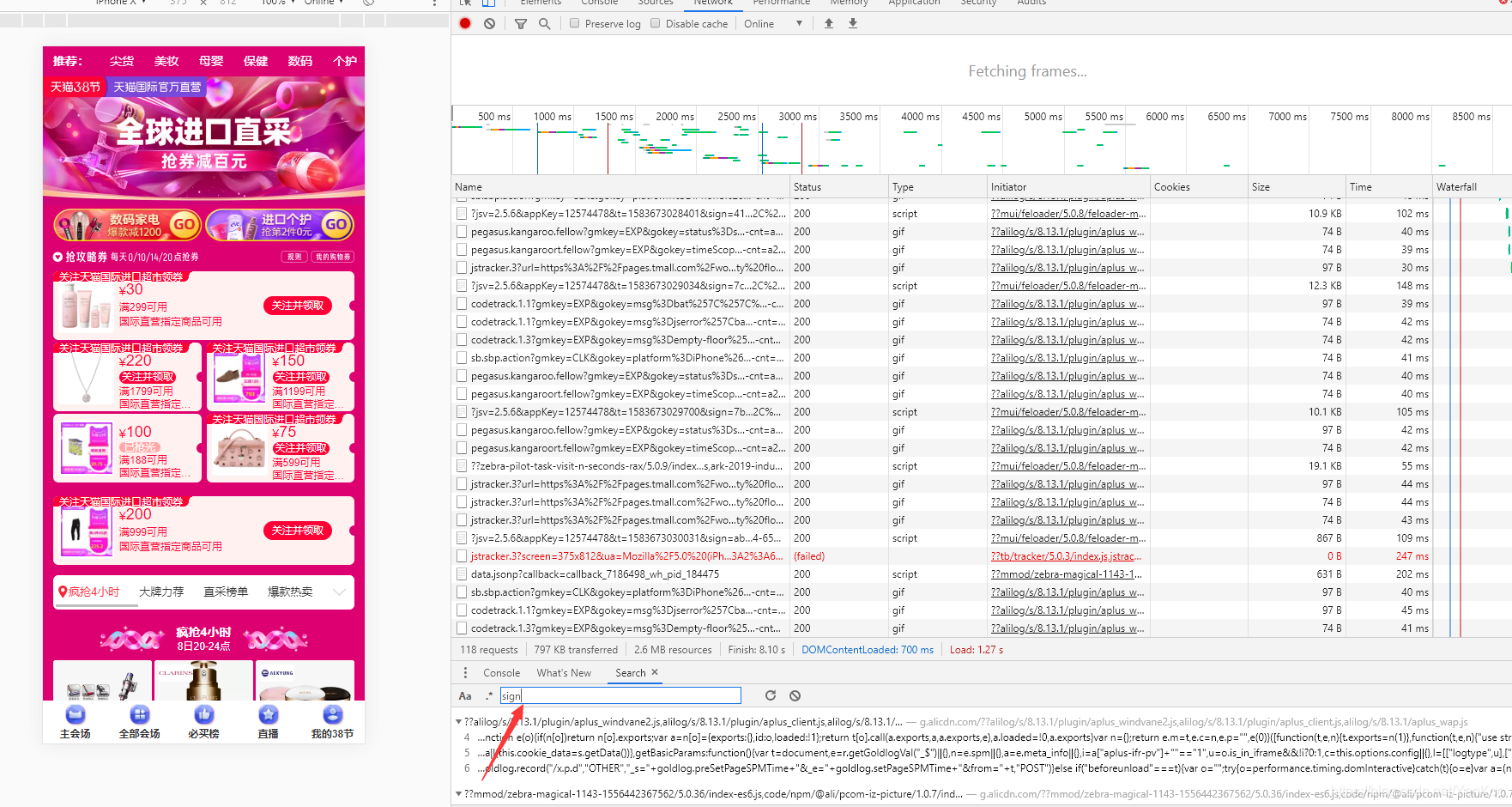The image size is (1512, 807).
Task: Open the What's New drawer tab
Action: (564, 673)
